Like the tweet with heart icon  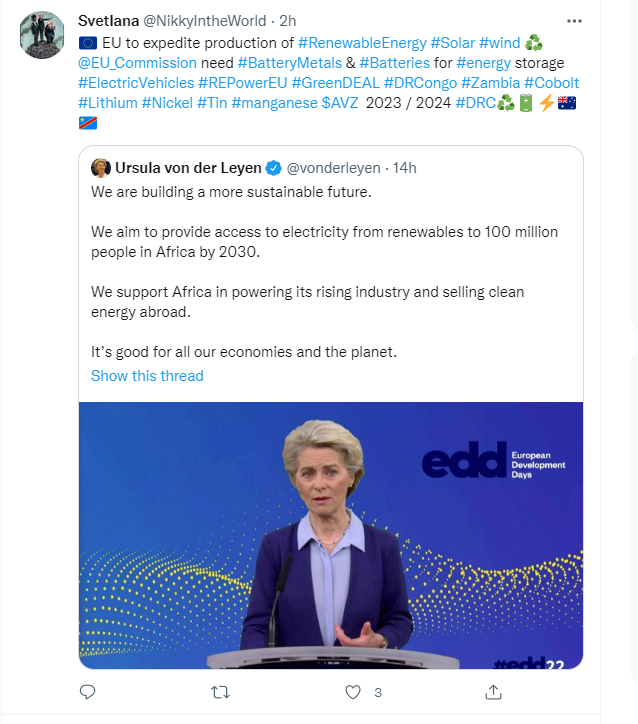(x=353, y=692)
